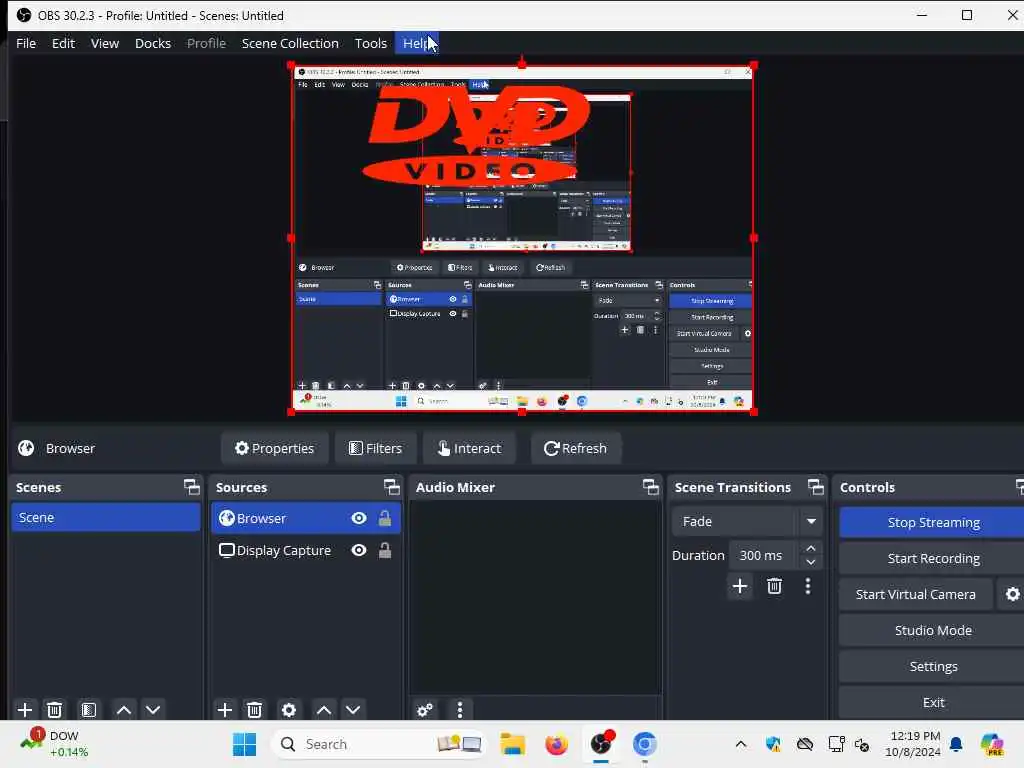Undock the Audio Mixer panel

[x=650, y=487]
